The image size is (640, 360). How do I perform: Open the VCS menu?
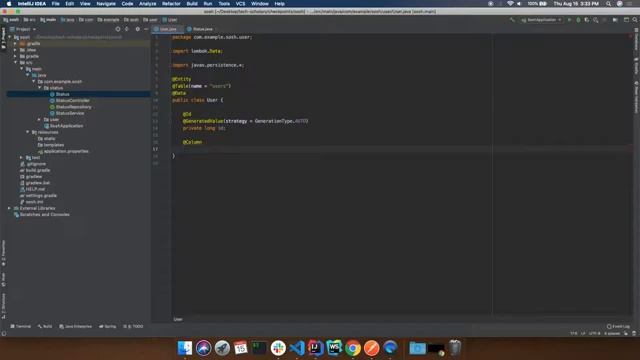(240, 4)
